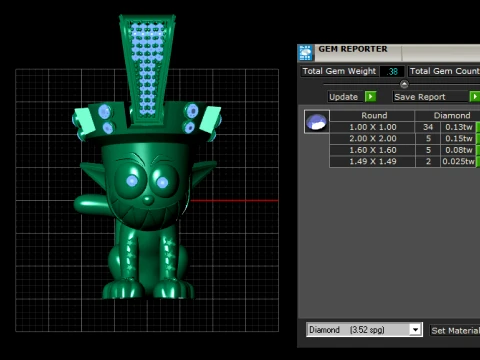Click the green arrow next to Update

pos(370,97)
